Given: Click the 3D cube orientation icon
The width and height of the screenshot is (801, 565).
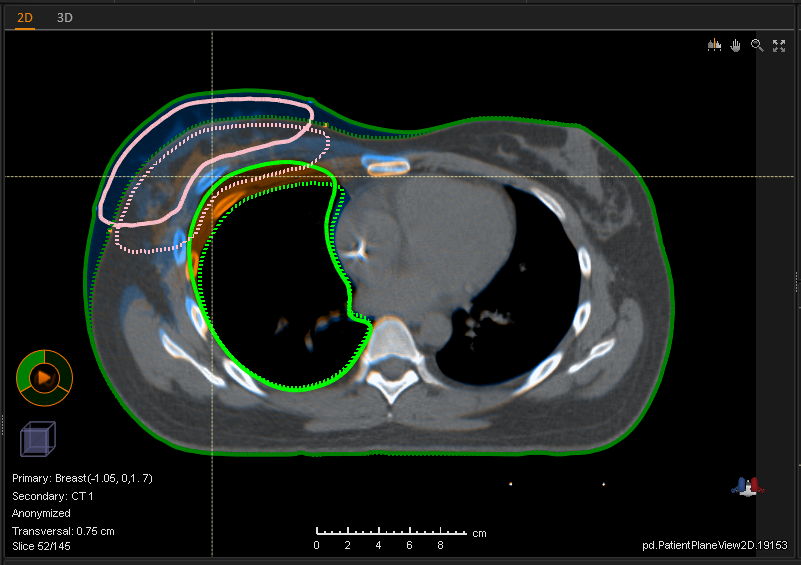Looking at the screenshot, I should pos(38,438).
